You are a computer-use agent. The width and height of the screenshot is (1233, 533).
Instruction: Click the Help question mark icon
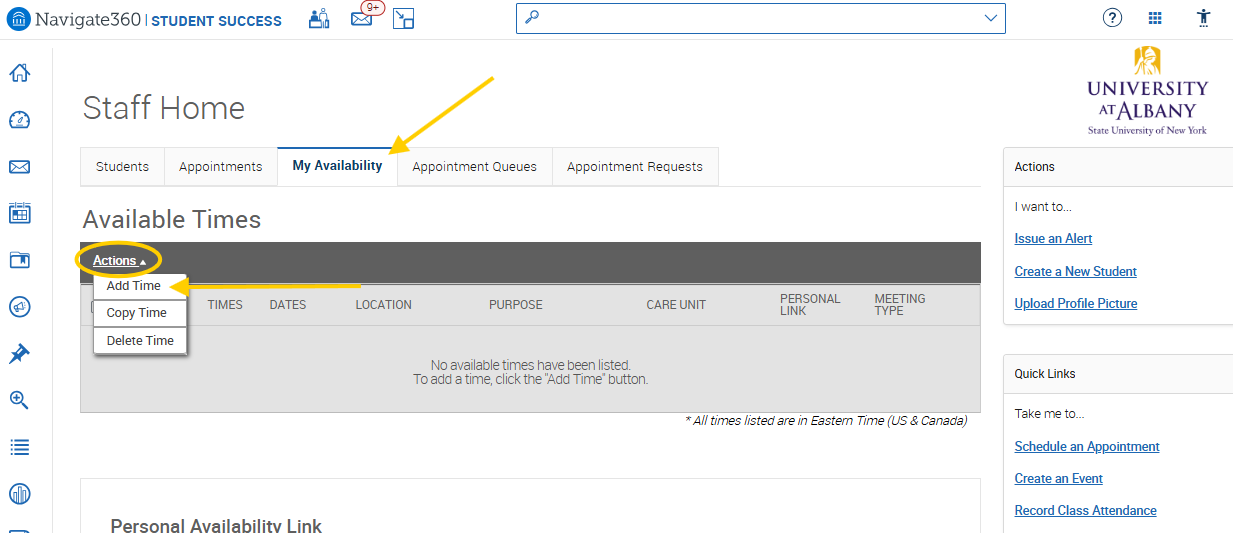click(x=1112, y=18)
